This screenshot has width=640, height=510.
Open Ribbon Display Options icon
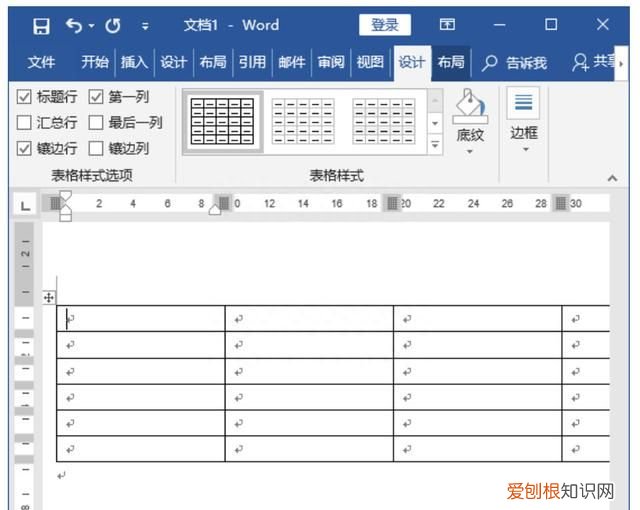coord(447,24)
